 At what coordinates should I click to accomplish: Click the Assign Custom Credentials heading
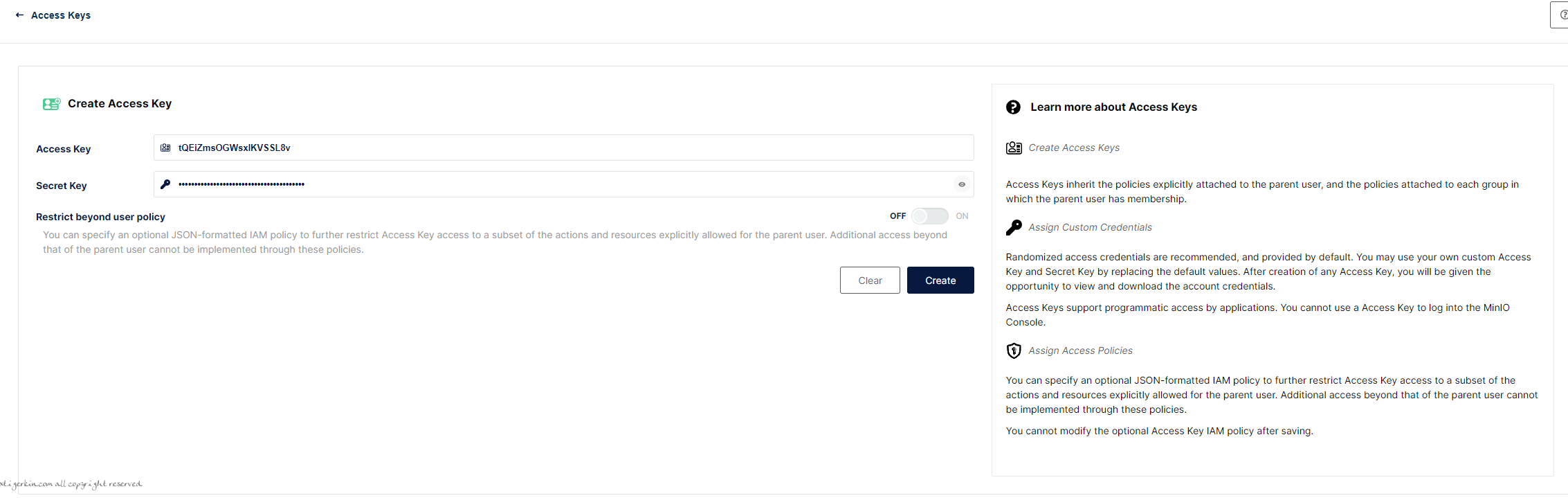[1090, 227]
